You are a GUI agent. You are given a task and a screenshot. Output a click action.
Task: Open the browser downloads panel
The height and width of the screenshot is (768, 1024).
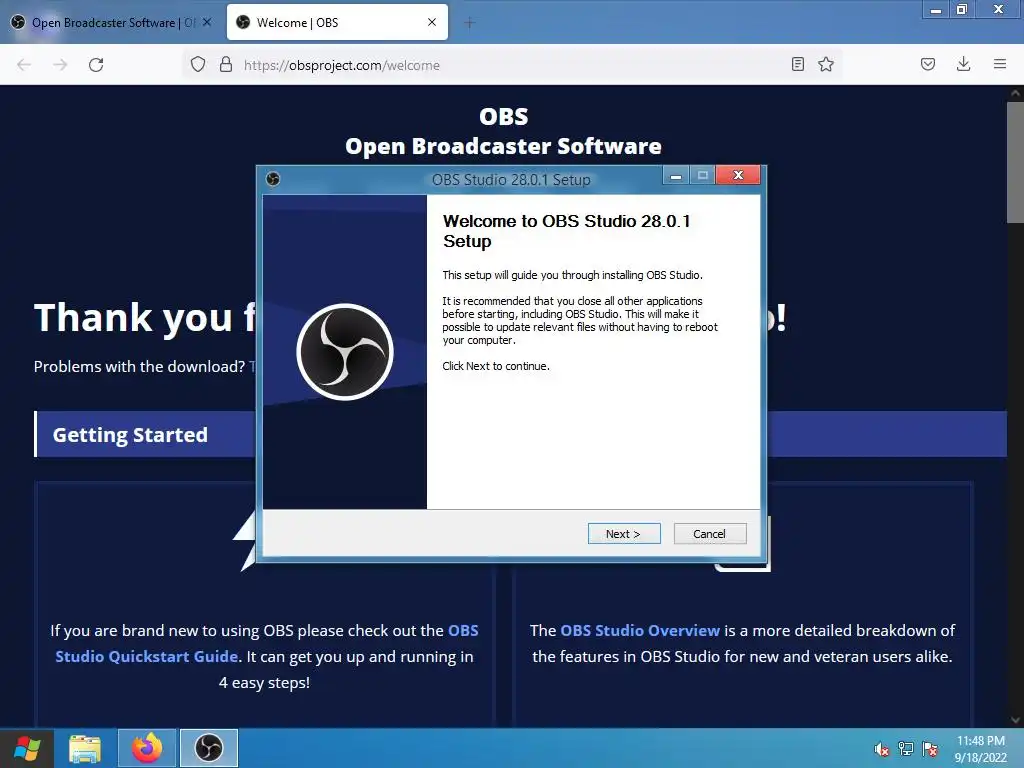[963, 64]
